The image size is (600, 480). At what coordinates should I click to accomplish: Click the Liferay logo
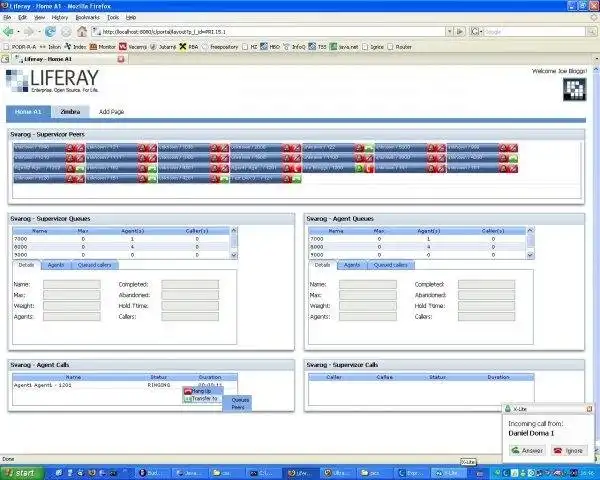pyautogui.click(x=52, y=80)
